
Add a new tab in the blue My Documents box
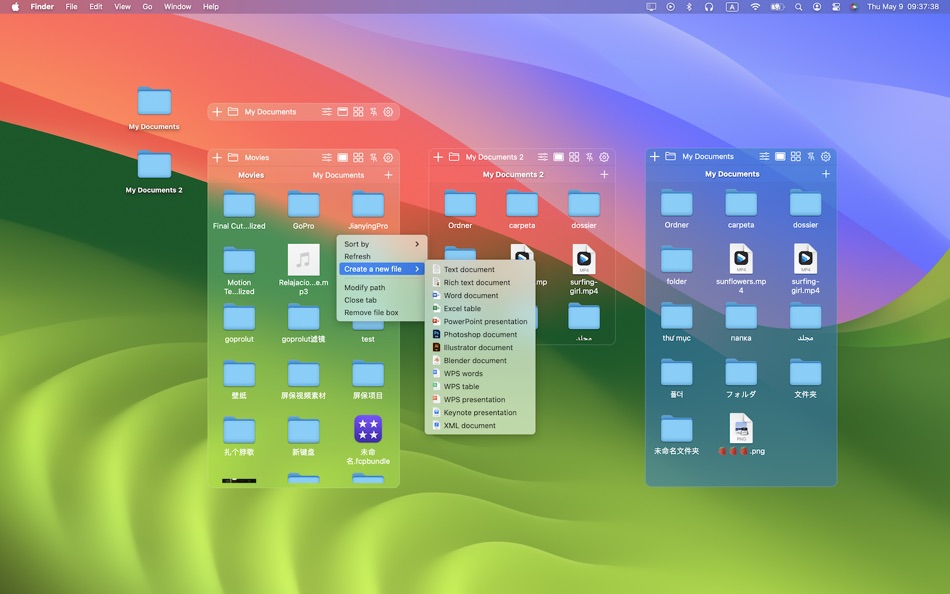coord(826,173)
